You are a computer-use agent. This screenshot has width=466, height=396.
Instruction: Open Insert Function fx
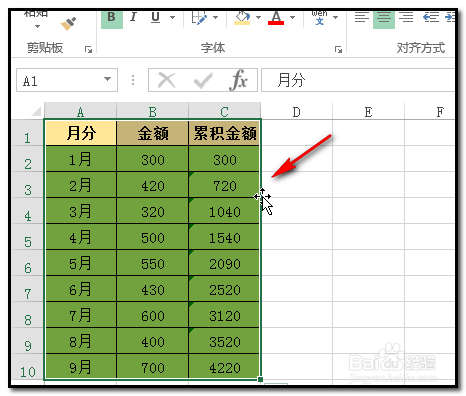pyautogui.click(x=238, y=80)
